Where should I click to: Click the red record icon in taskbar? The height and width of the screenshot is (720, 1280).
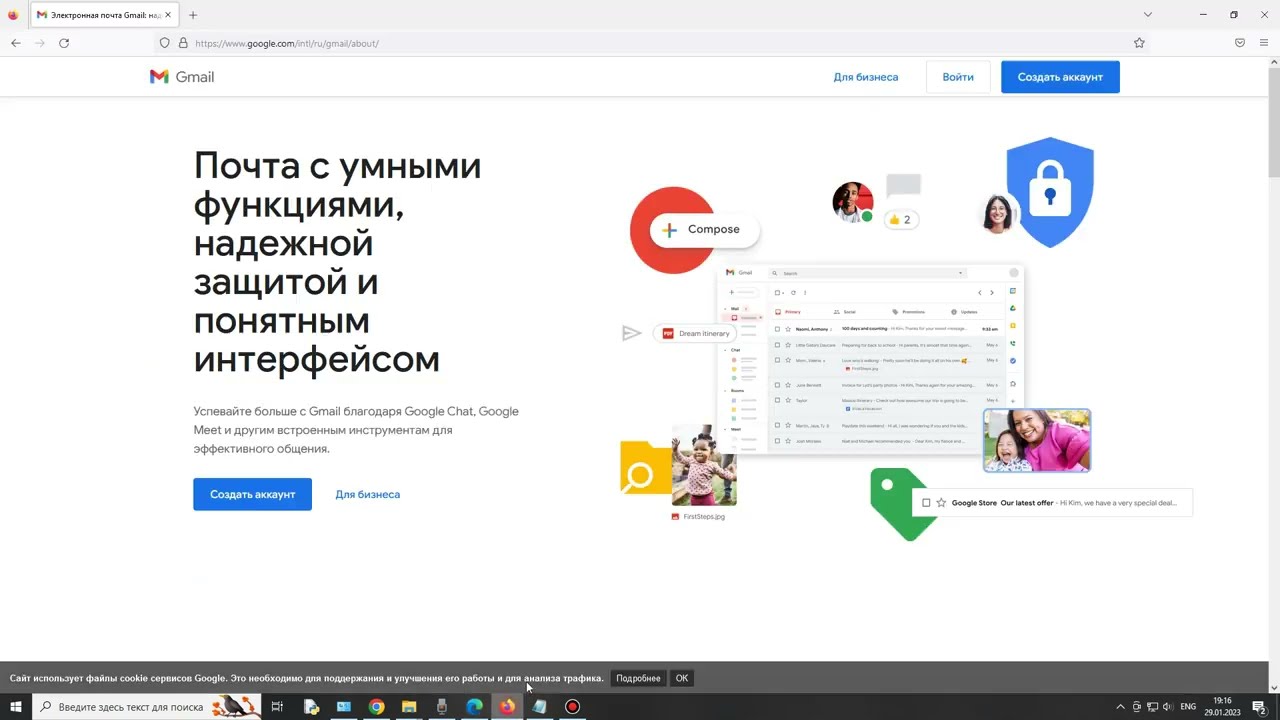click(x=572, y=707)
